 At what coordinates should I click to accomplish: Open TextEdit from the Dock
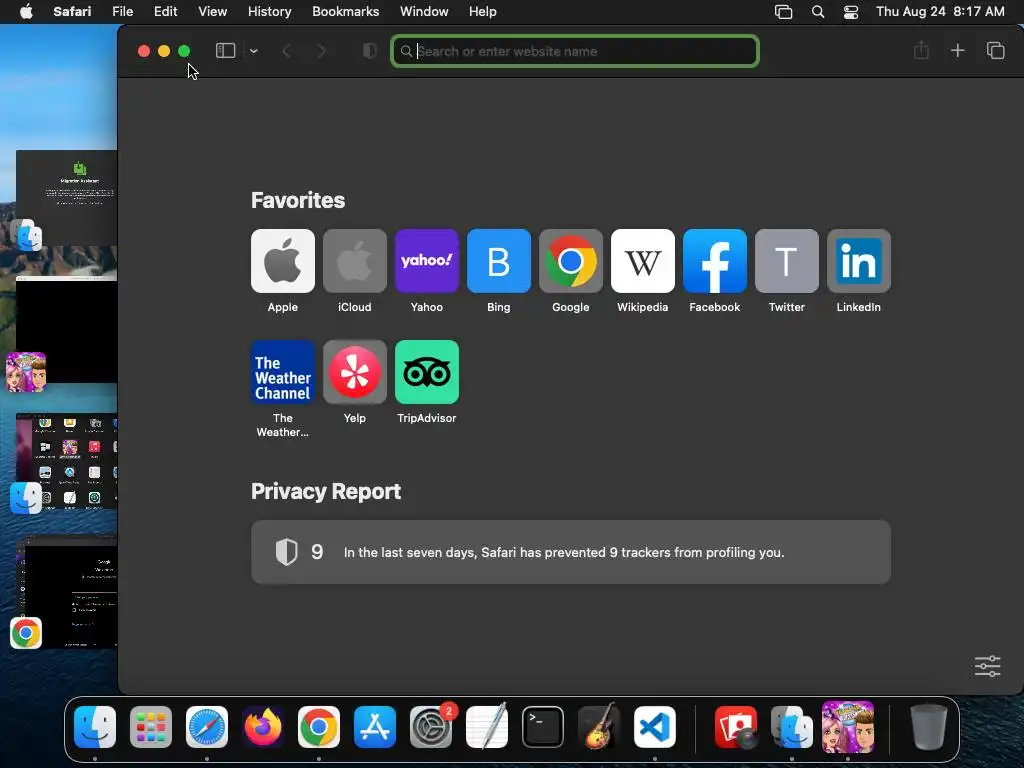(487, 727)
